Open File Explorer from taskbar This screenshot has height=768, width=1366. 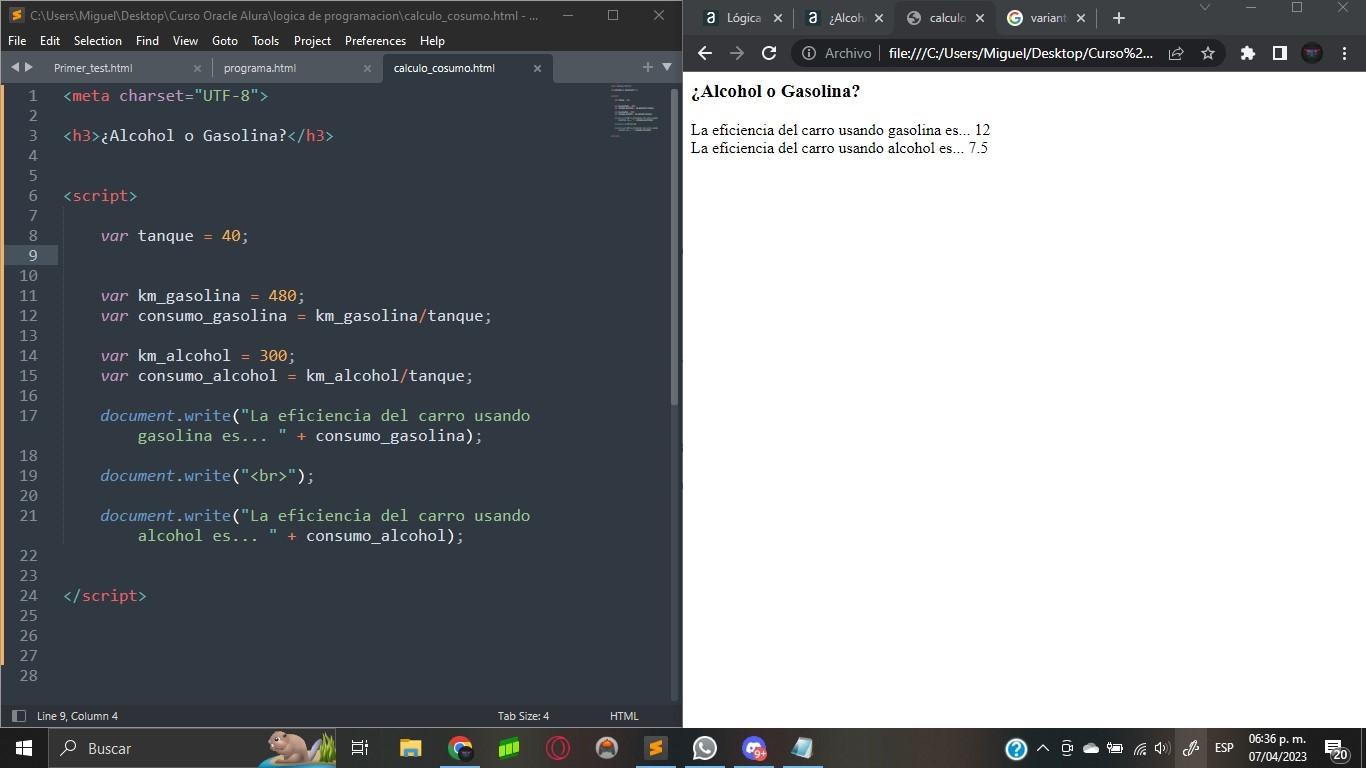[x=410, y=748]
